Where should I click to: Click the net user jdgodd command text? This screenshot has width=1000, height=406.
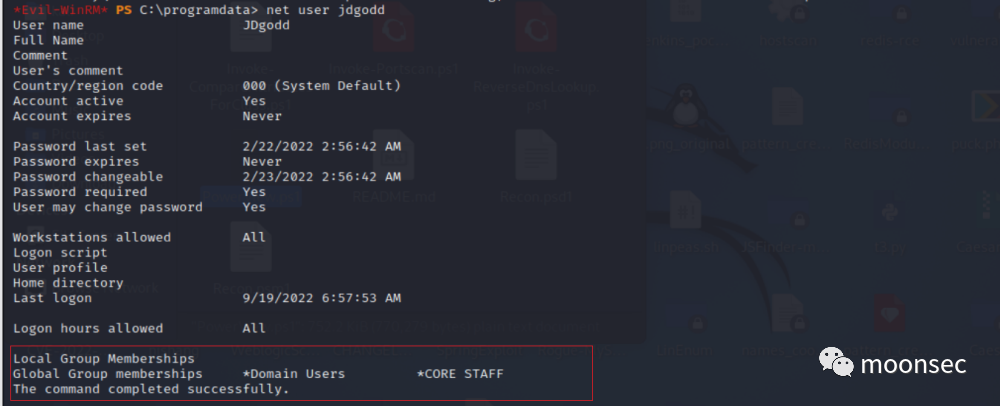pos(325,10)
